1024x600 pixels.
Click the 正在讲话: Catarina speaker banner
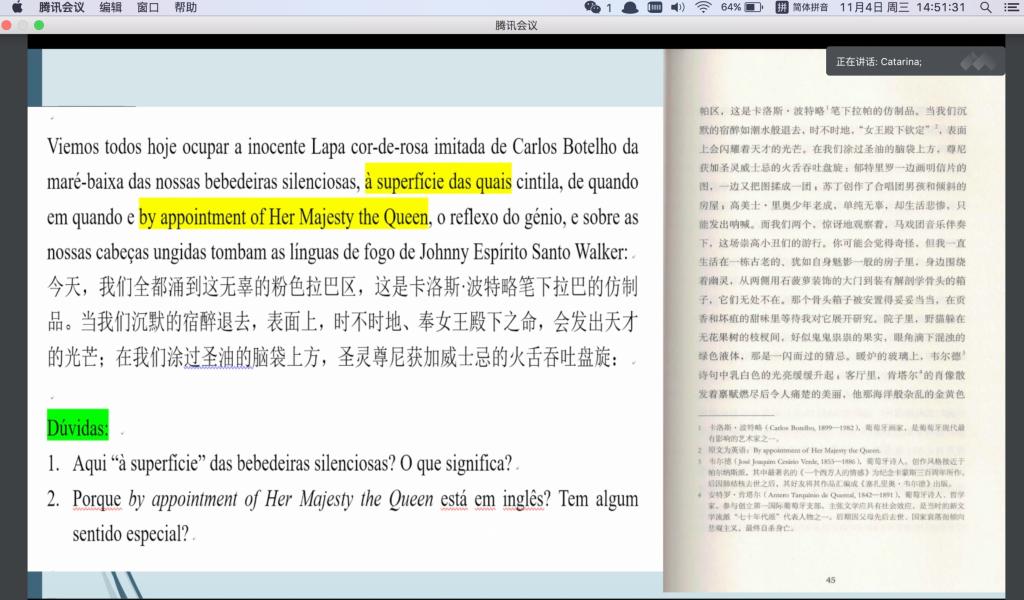click(880, 62)
